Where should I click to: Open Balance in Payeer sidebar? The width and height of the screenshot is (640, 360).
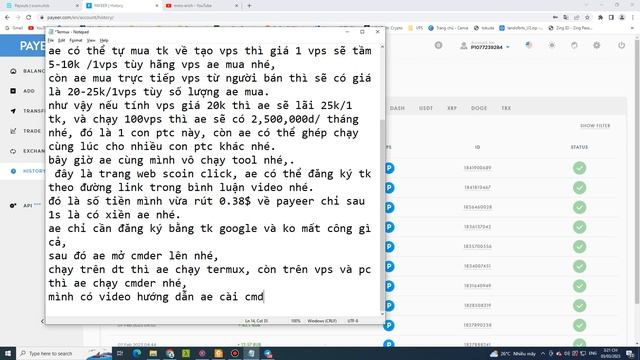(27, 71)
